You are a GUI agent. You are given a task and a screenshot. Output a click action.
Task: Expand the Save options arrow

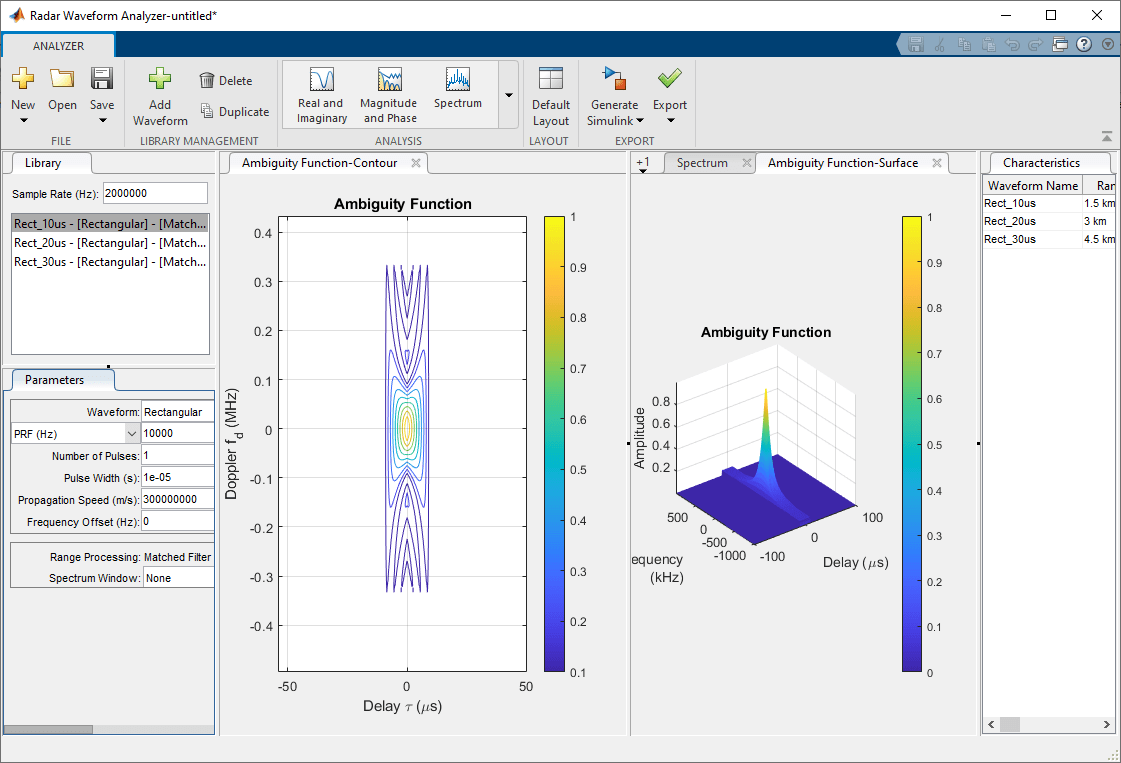click(x=102, y=121)
